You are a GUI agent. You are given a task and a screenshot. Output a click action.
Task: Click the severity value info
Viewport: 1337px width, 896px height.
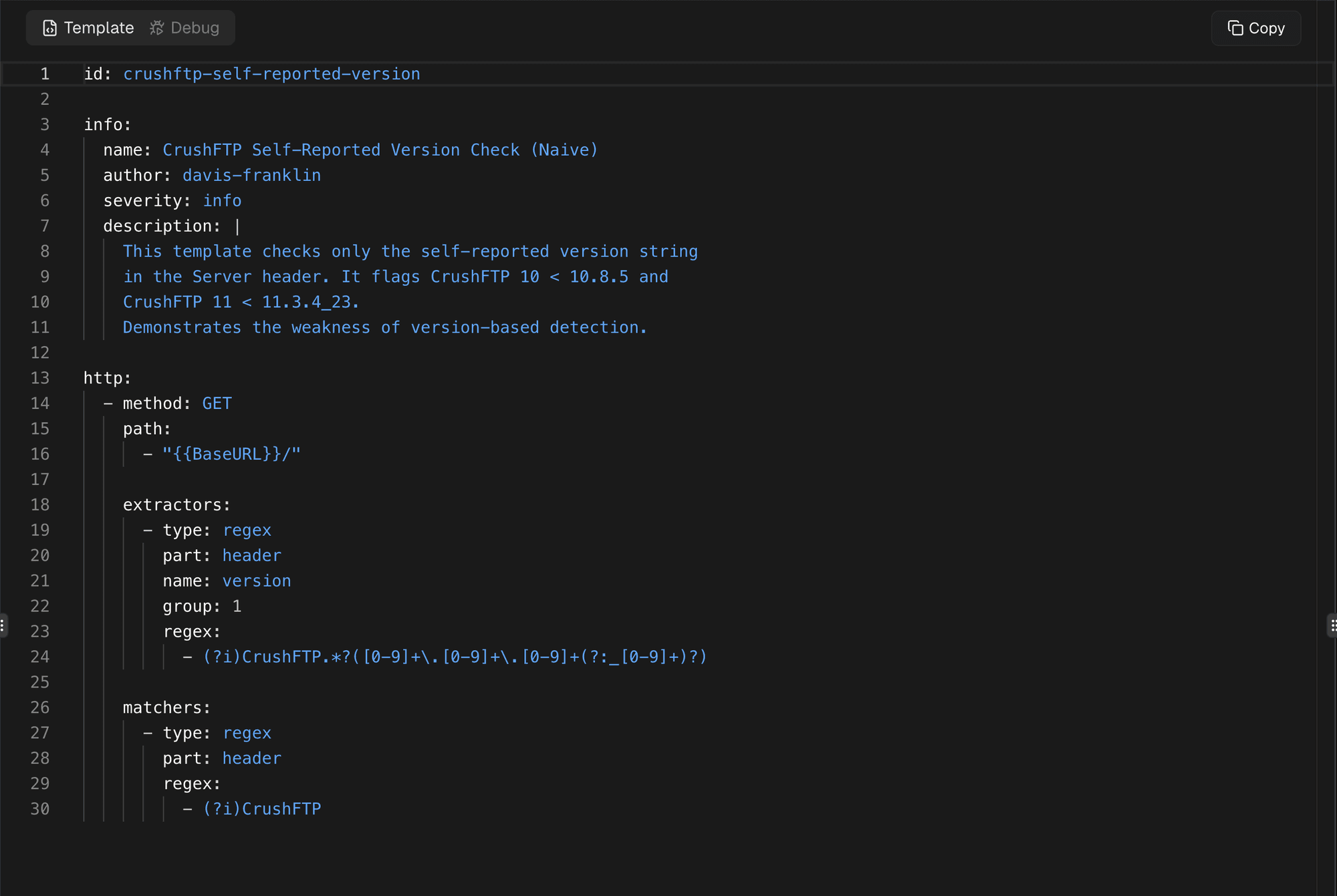[x=222, y=201]
